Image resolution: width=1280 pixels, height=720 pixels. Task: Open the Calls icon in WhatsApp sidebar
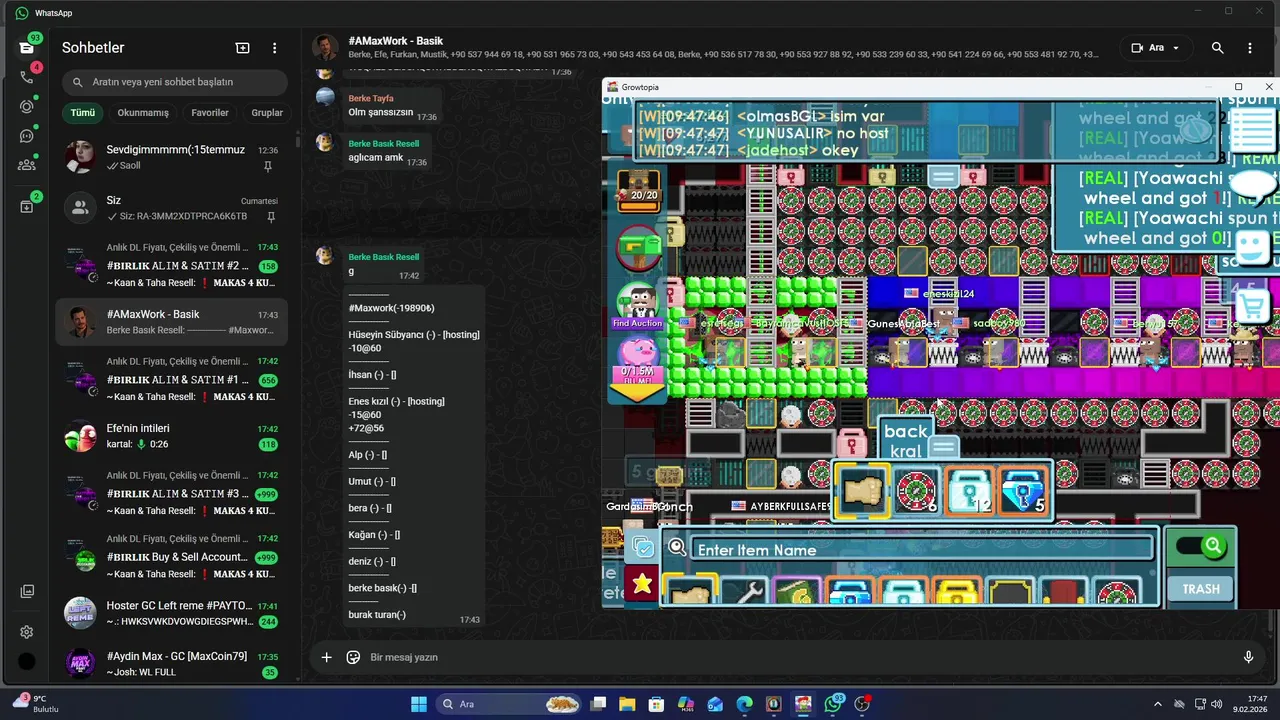(27, 77)
